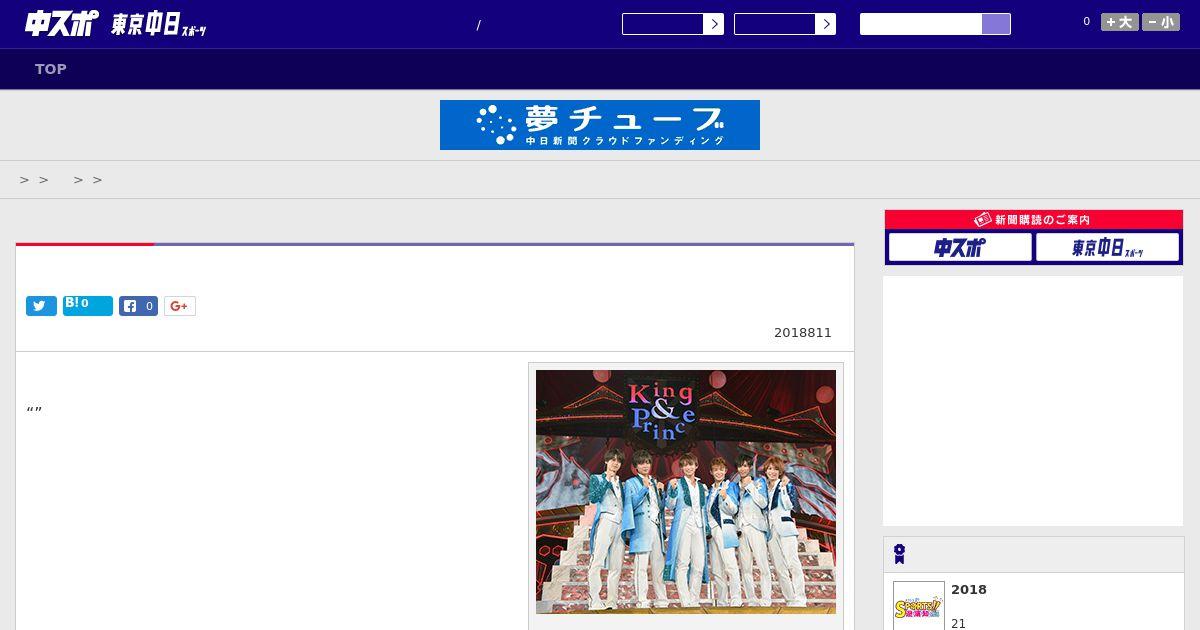Share article with Google+ icon

tap(180, 306)
